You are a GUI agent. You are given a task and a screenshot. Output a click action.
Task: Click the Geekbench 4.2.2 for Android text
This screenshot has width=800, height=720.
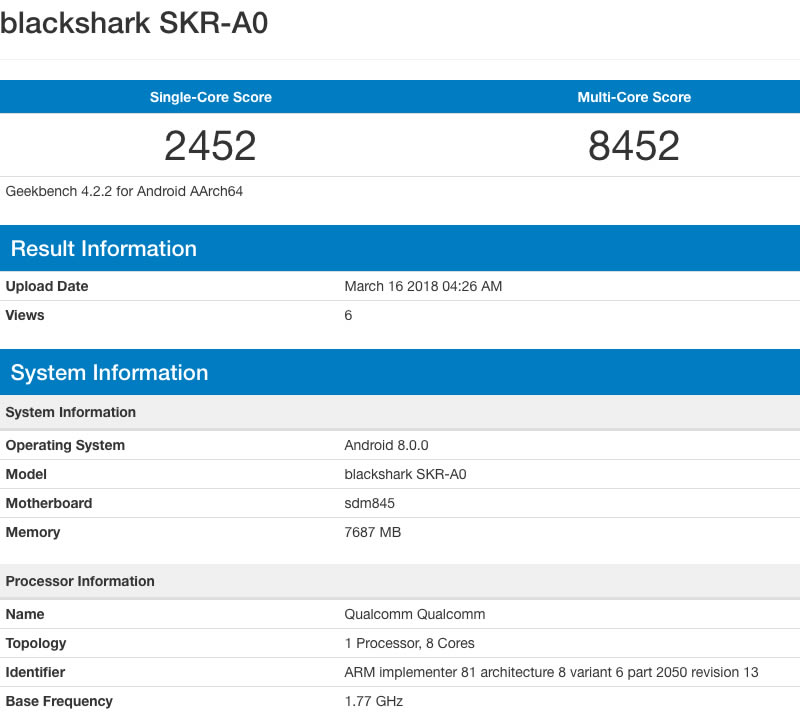tap(124, 191)
